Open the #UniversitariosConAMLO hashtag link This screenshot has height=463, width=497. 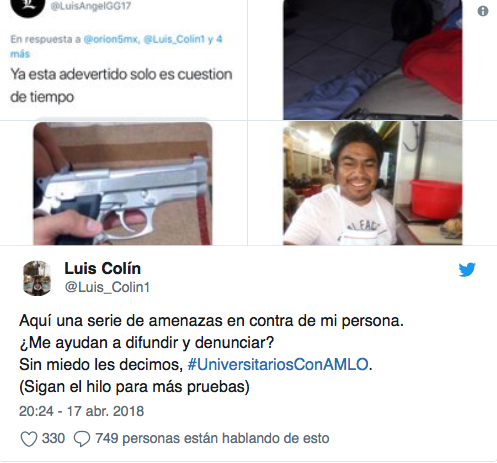click(x=278, y=364)
